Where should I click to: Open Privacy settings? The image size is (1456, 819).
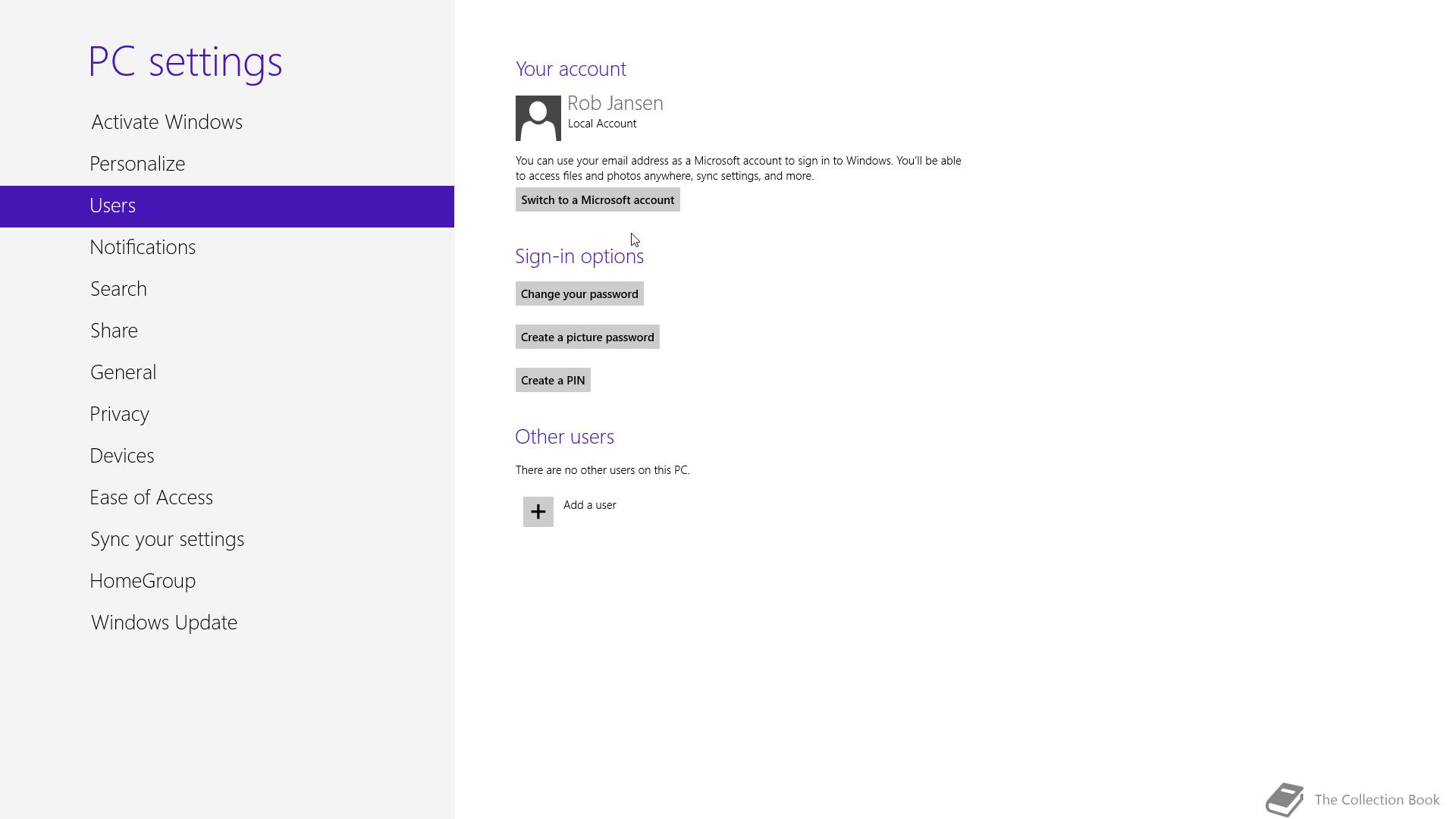[227, 414]
